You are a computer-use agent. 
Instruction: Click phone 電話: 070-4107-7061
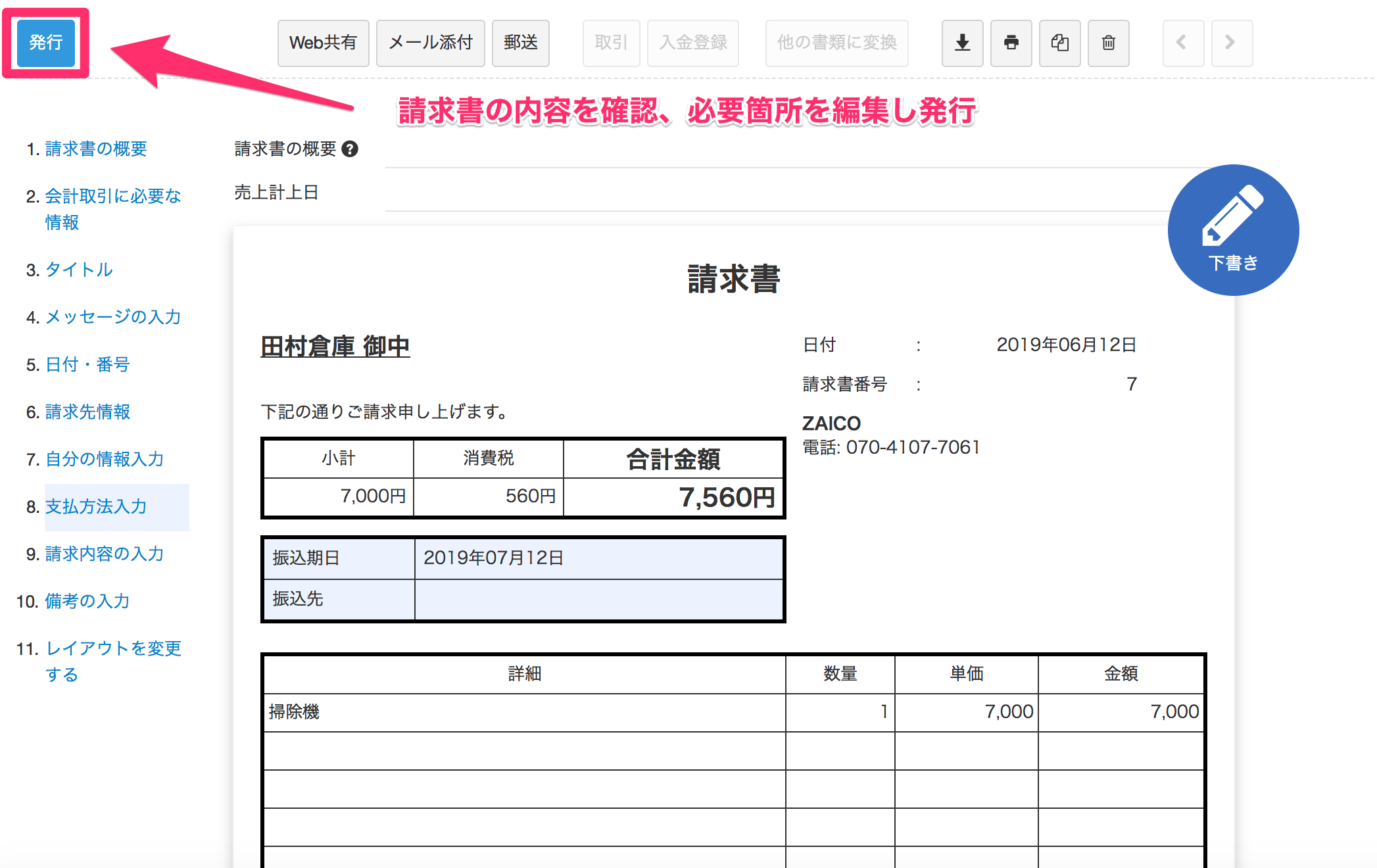pos(891,448)
